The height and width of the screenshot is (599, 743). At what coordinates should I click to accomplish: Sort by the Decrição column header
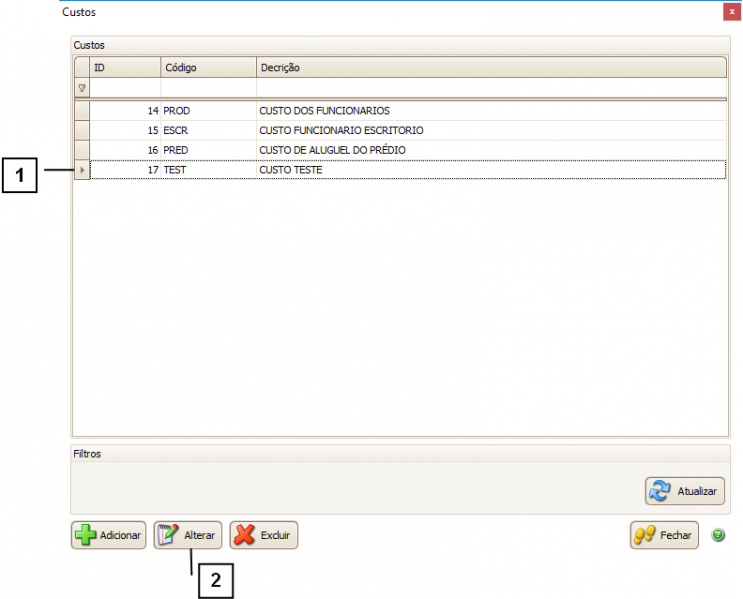490,68
